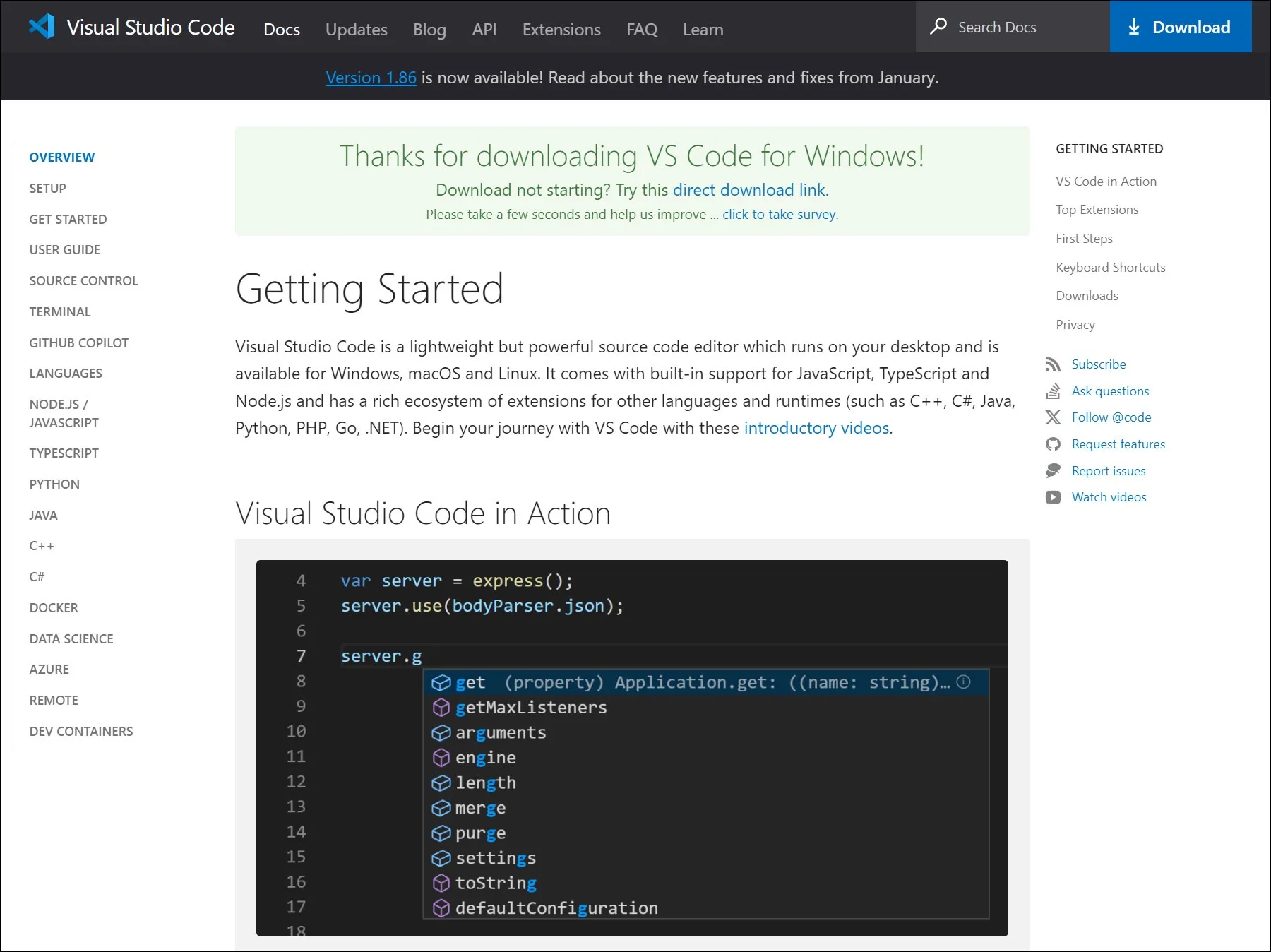
Task: Click the info icon on the get suggestion
Action: click(x=963, y=682)
